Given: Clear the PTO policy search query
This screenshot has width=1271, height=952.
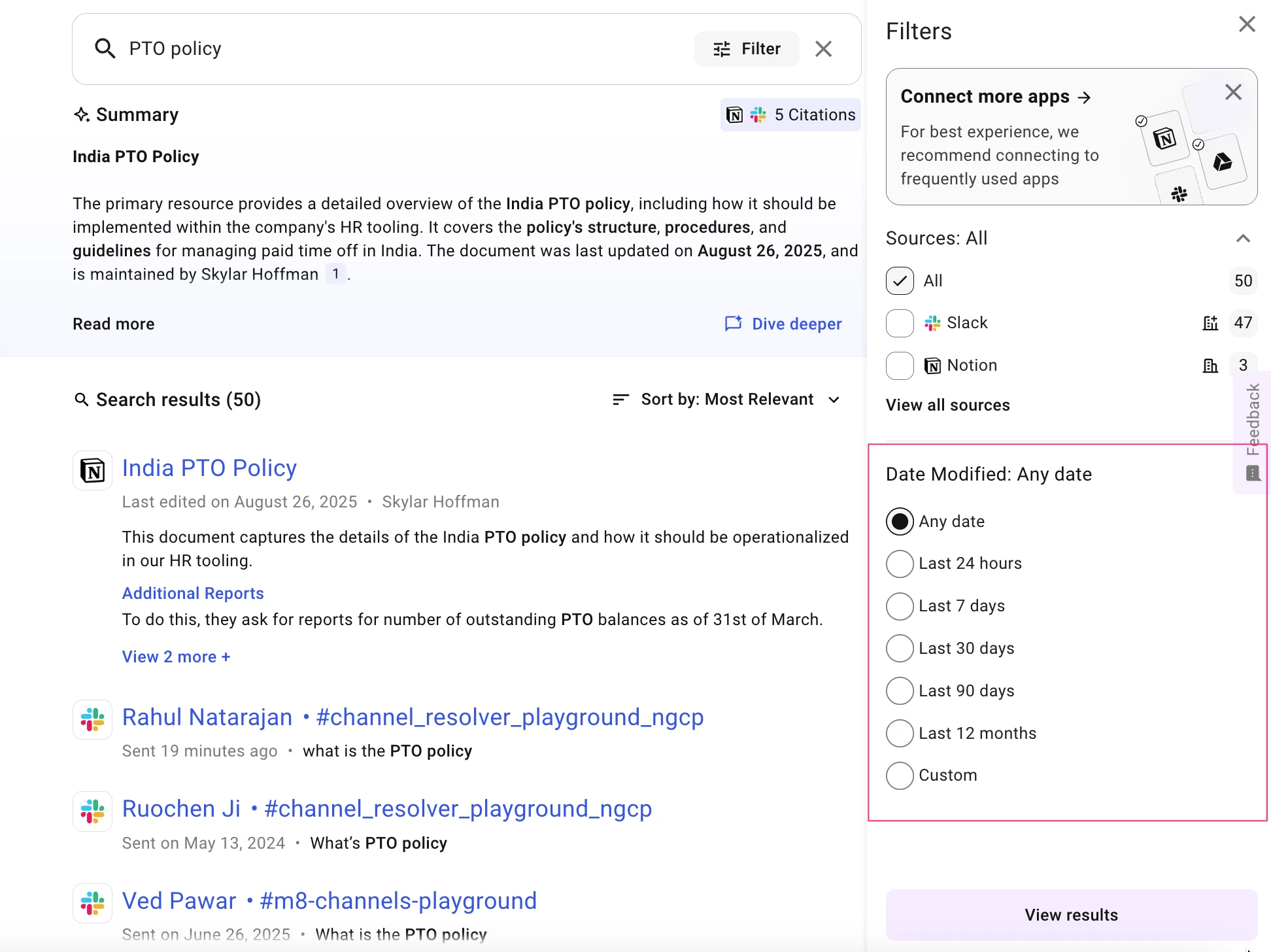Looking at the screenshot, I should 823,49.
